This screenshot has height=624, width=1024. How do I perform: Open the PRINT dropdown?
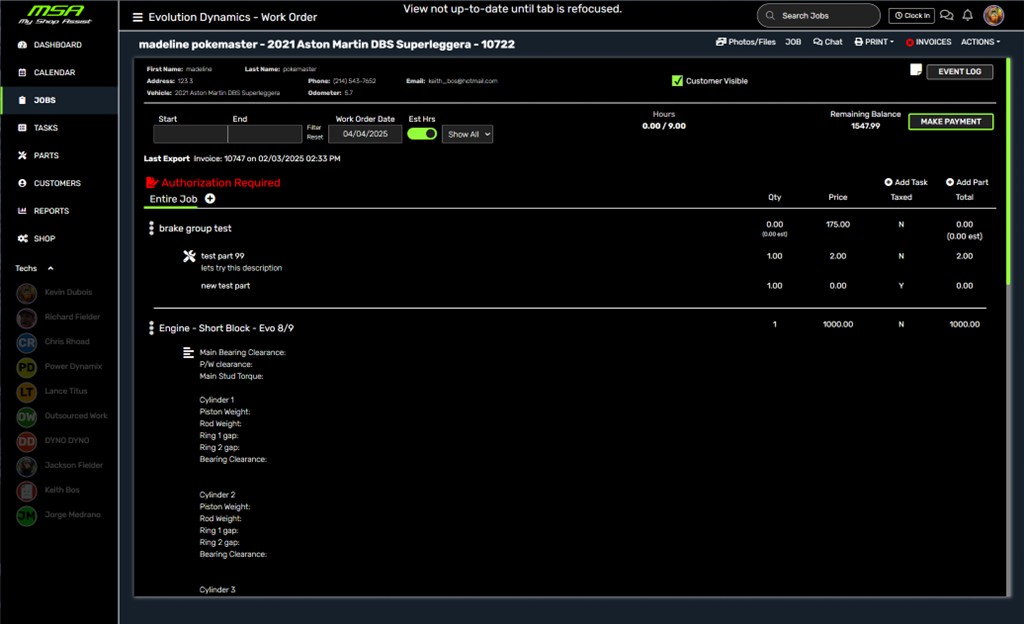(874, 42)
